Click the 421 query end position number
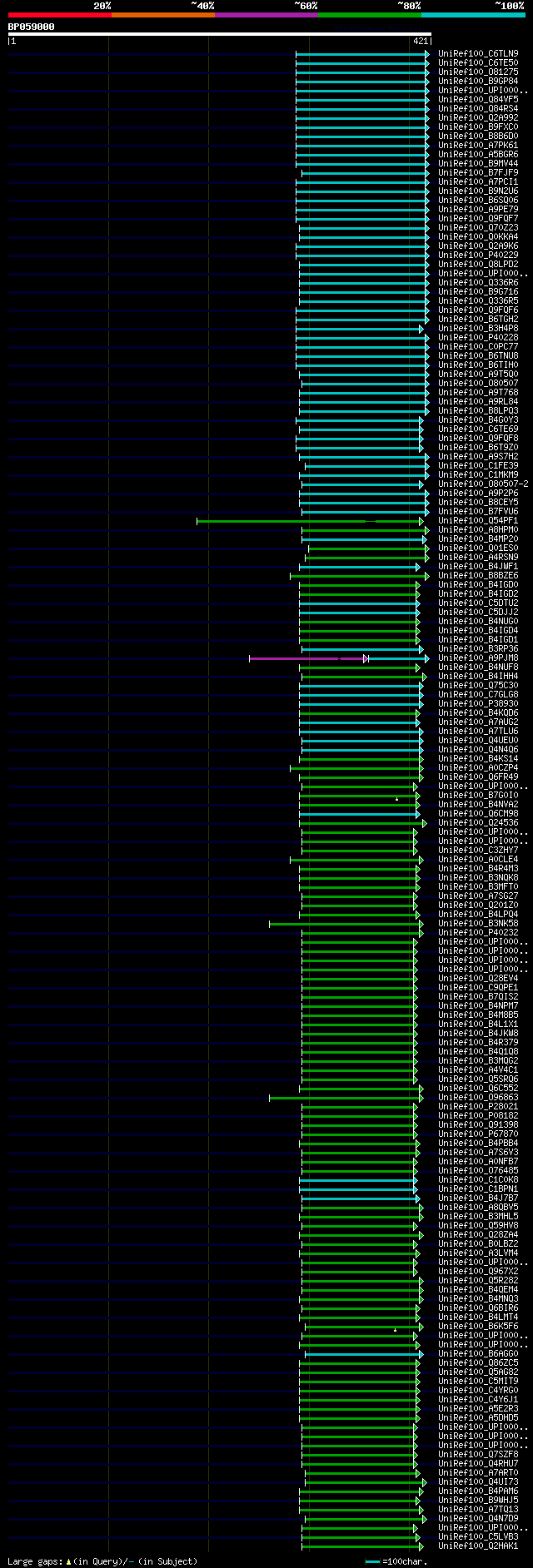The image size is (533, 1568). (x=420, y=41)
